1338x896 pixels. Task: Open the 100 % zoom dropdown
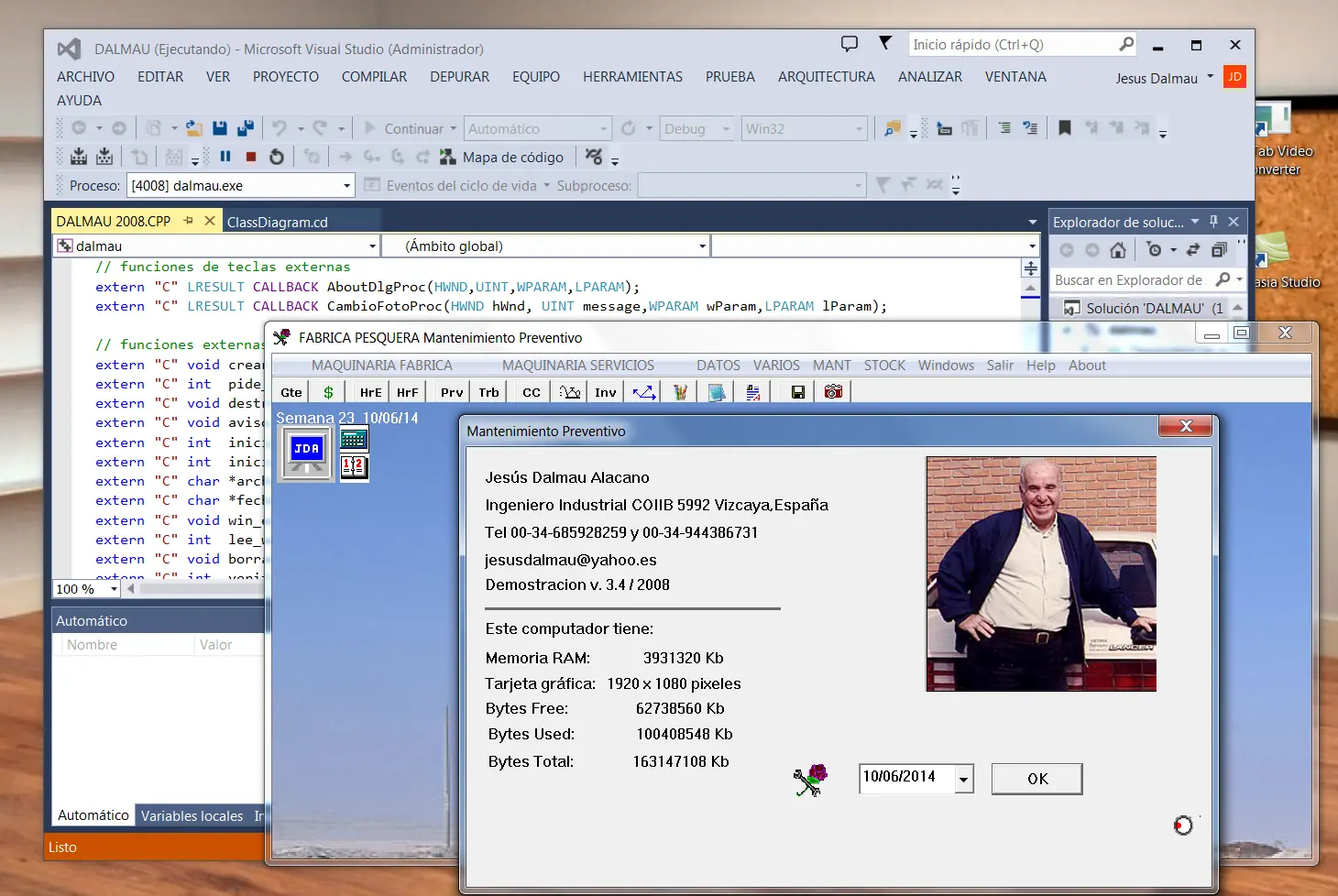(114, 589)
